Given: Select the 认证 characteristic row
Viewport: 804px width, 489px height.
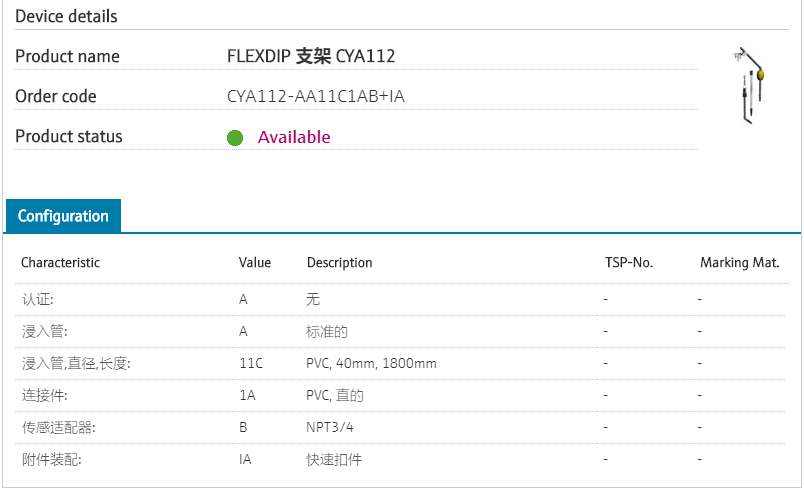Looking at the screenshot, I should 38,299.
